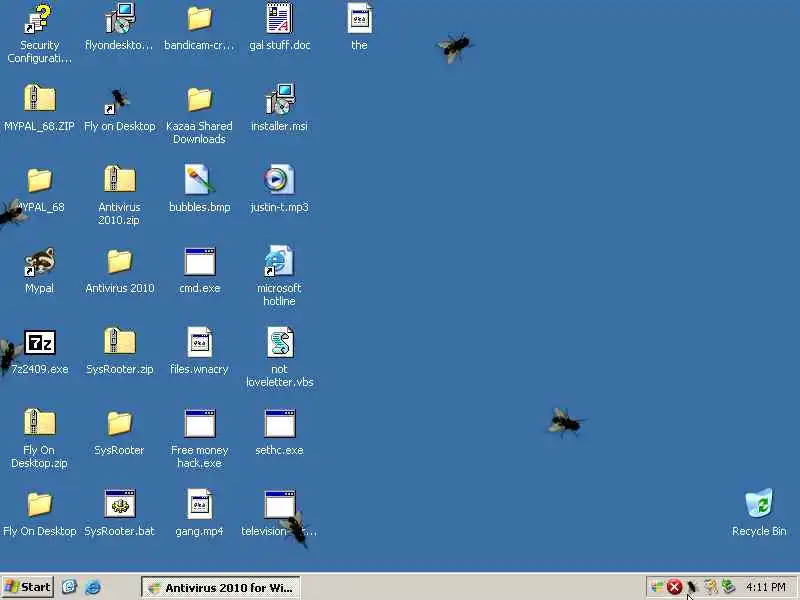
Task: Click the first quick launch icon beside Start
Action: click(69, 587)
